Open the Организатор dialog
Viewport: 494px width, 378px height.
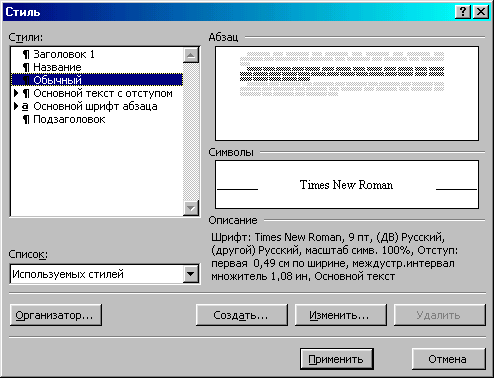coord(56,315)
